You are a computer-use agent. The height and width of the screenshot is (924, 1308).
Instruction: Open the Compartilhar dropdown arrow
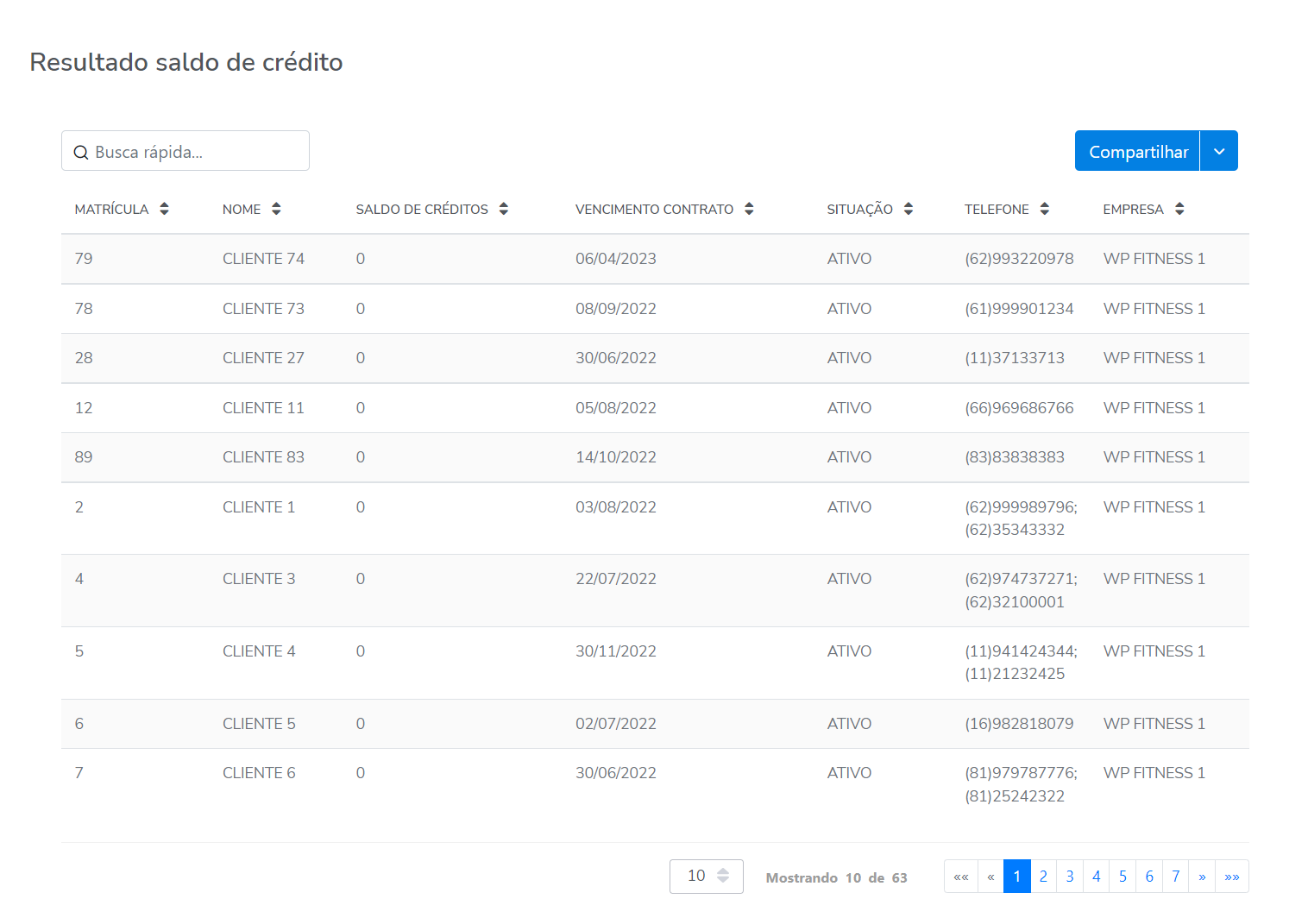1219,151
